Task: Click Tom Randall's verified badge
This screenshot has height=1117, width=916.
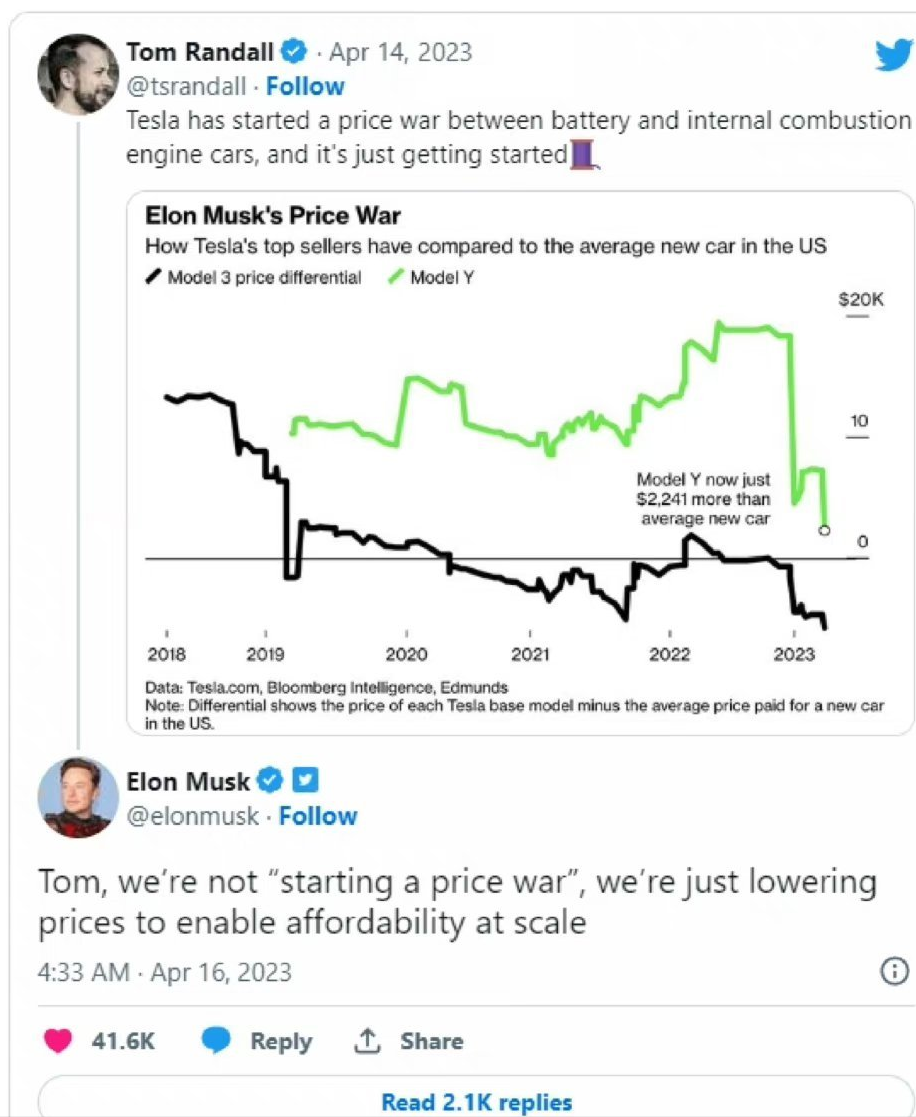Action: pyautogui.click(x=294, y=52)
